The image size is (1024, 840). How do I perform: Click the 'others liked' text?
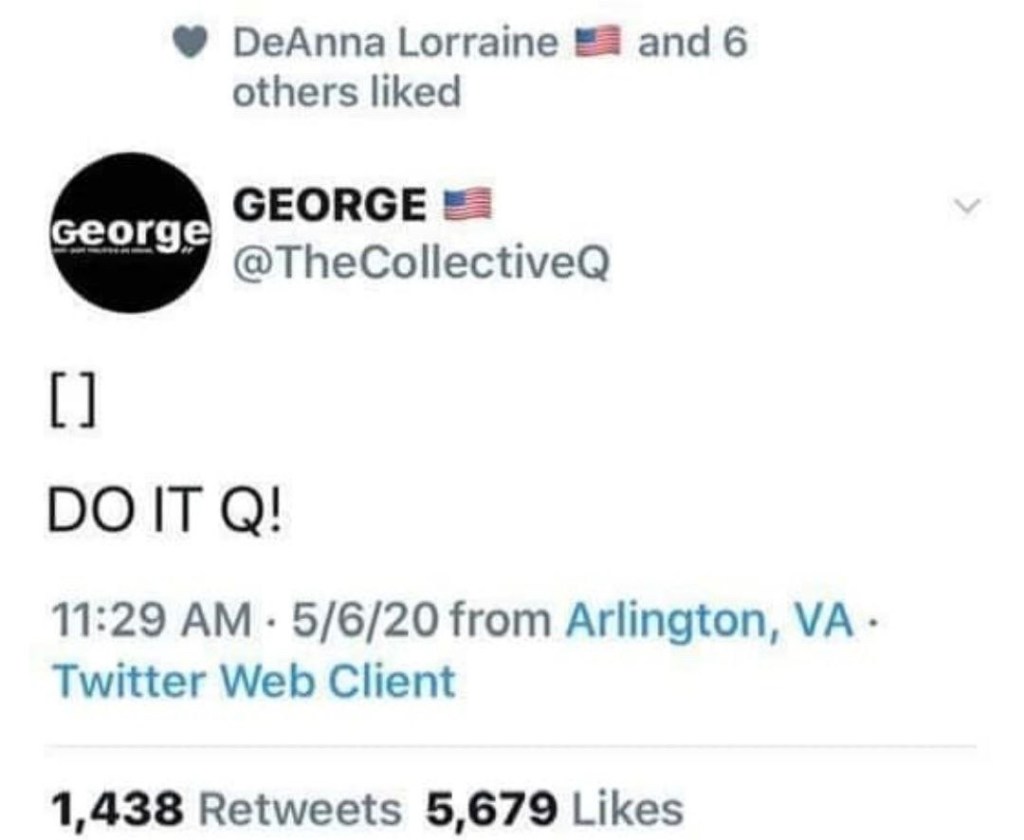tap(347, 91)
